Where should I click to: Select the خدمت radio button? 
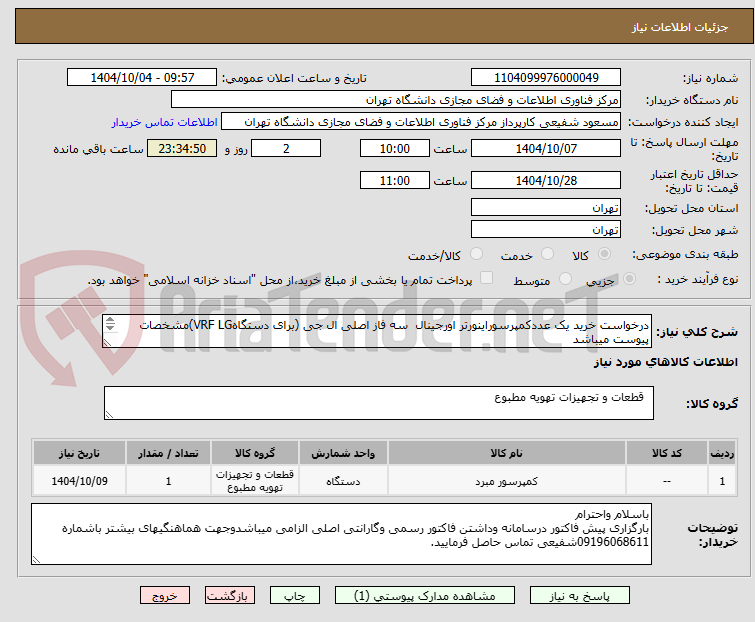[547, 254]
